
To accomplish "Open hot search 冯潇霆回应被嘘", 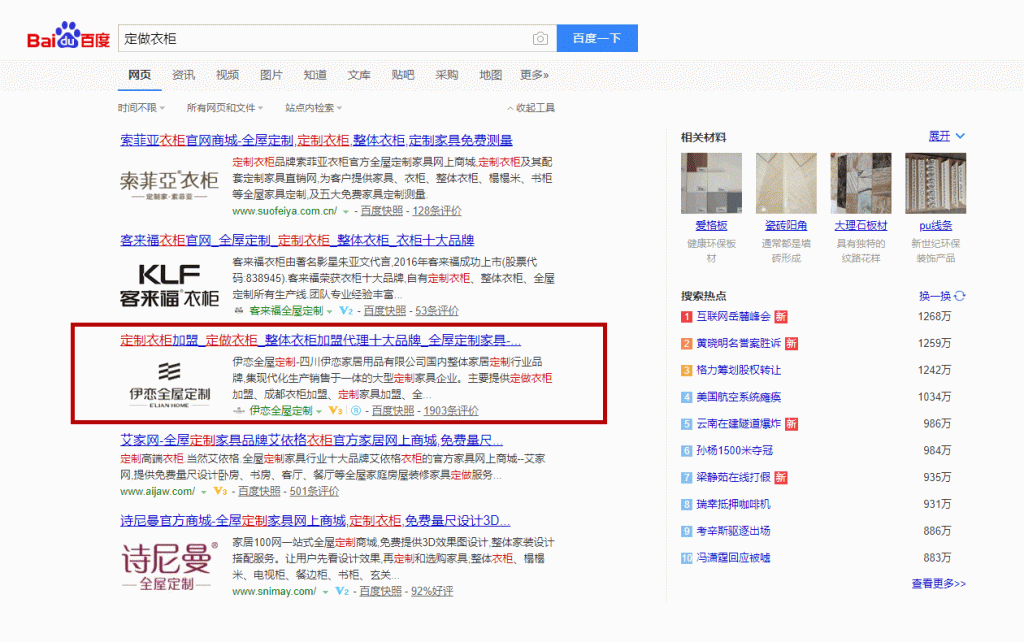I will point(733,558).
